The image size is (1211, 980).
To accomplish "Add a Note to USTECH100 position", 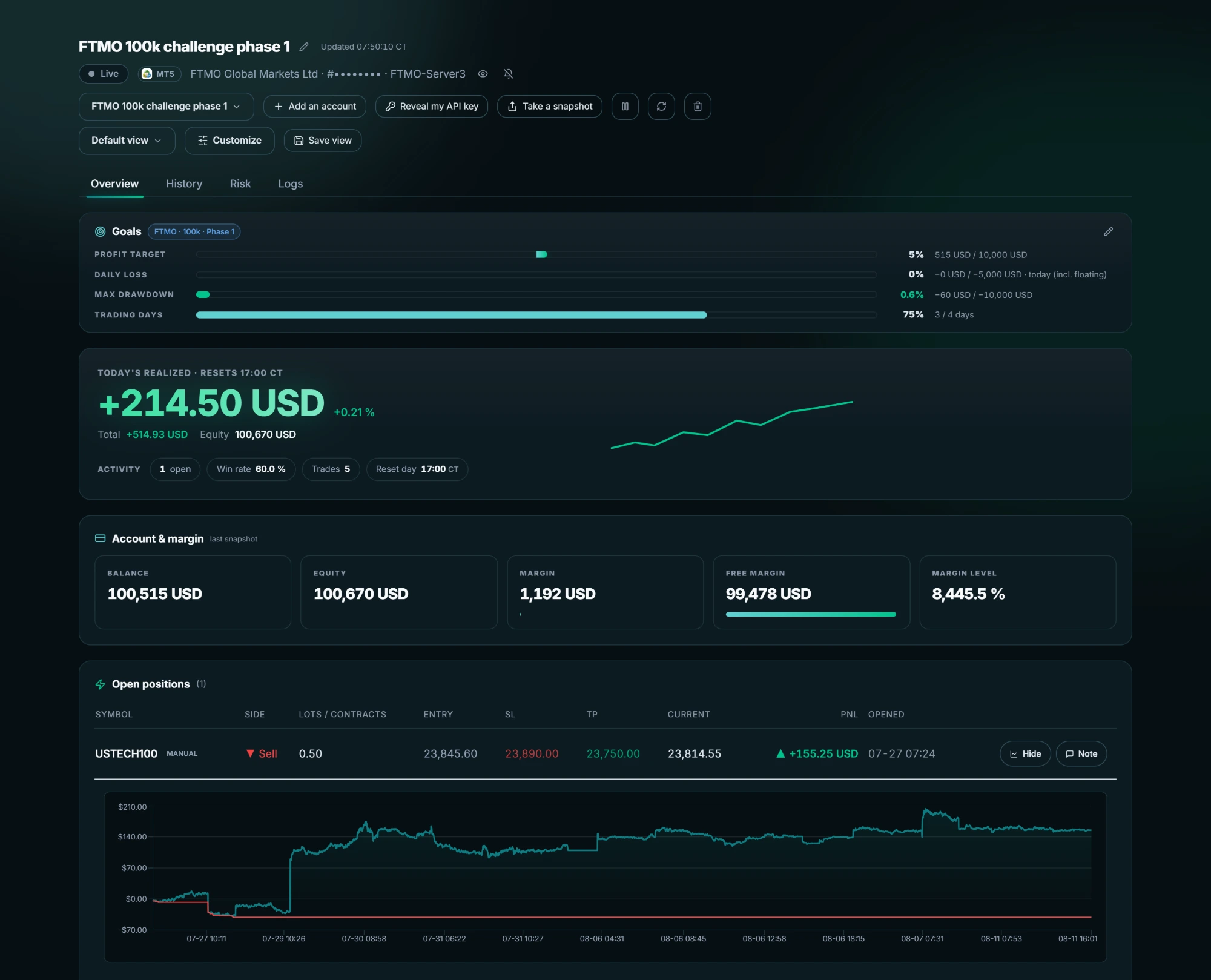I will 1081,753.
